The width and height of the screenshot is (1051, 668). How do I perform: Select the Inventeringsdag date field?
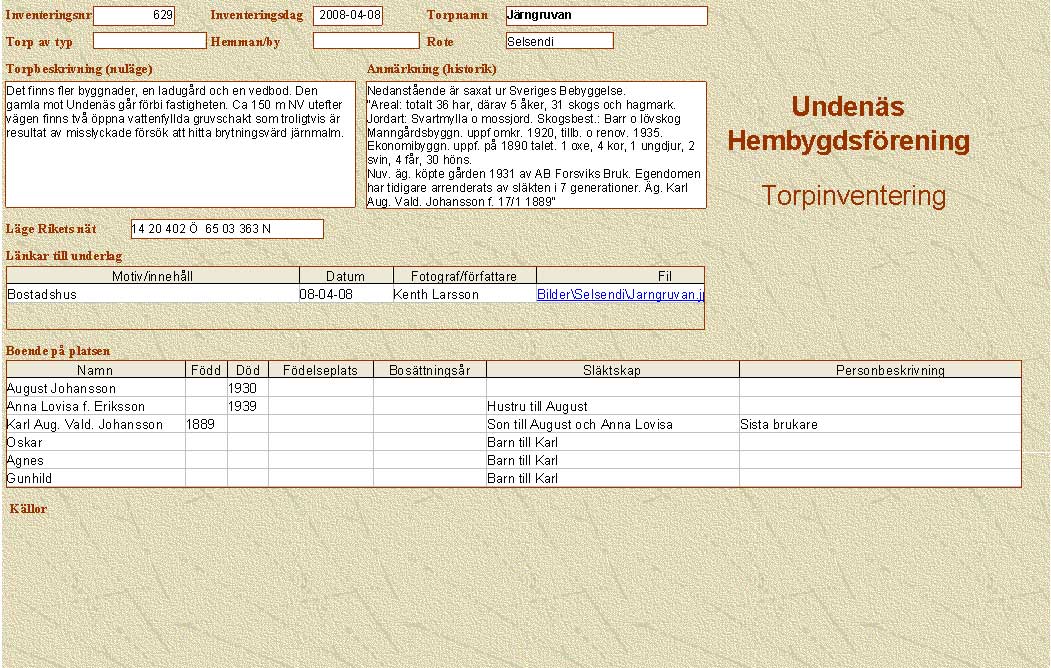347,16
